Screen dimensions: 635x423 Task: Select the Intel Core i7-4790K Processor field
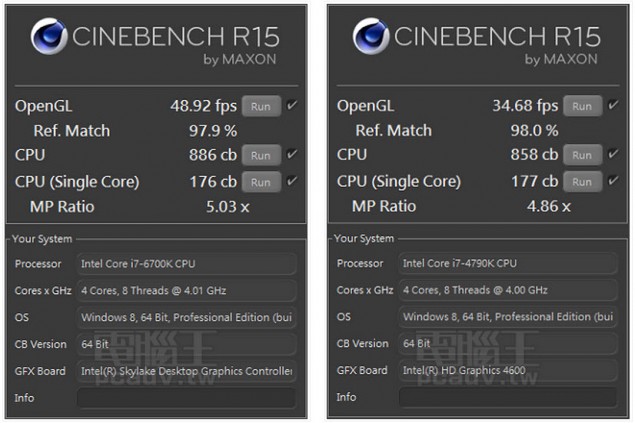coord(508,263)
